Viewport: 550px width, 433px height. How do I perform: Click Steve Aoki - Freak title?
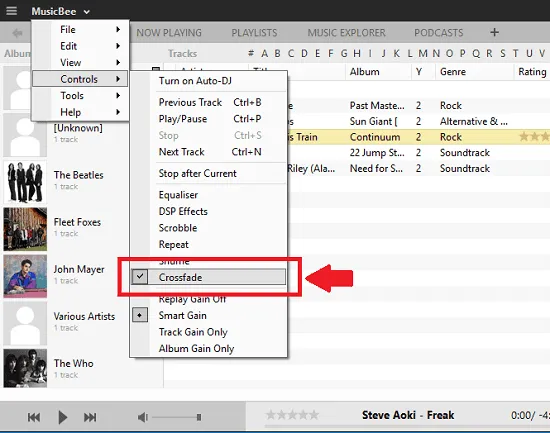408,415
